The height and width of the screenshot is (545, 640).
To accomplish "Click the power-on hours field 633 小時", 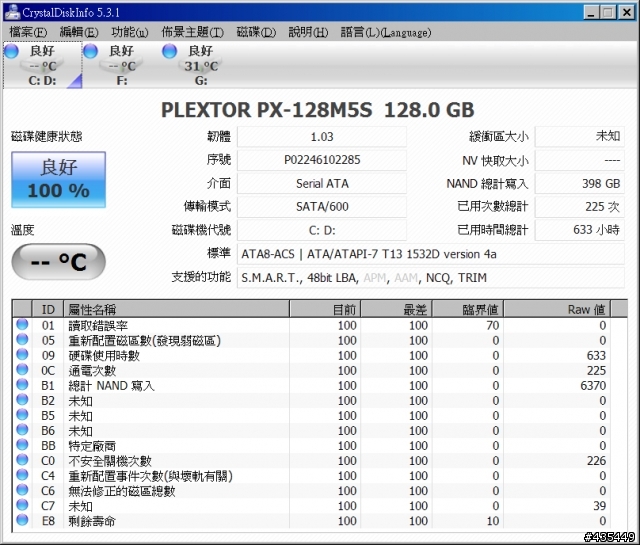I will [x=580, y=230].
